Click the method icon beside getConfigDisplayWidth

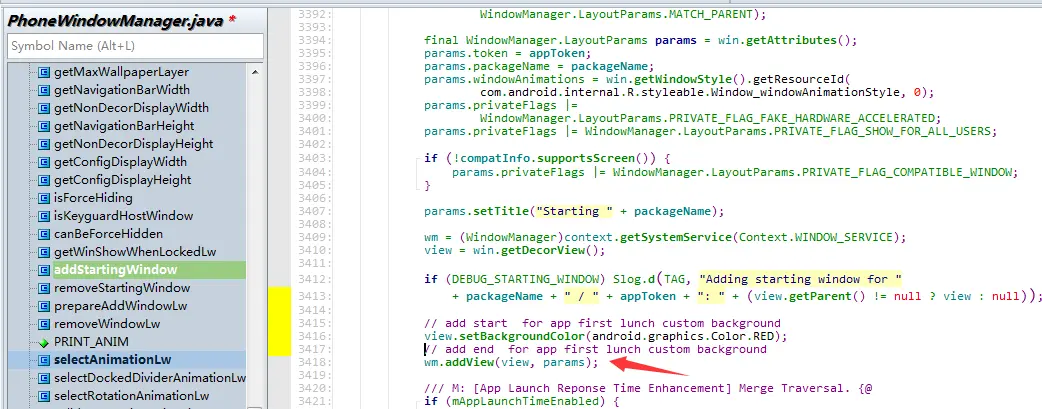point(44,162)
